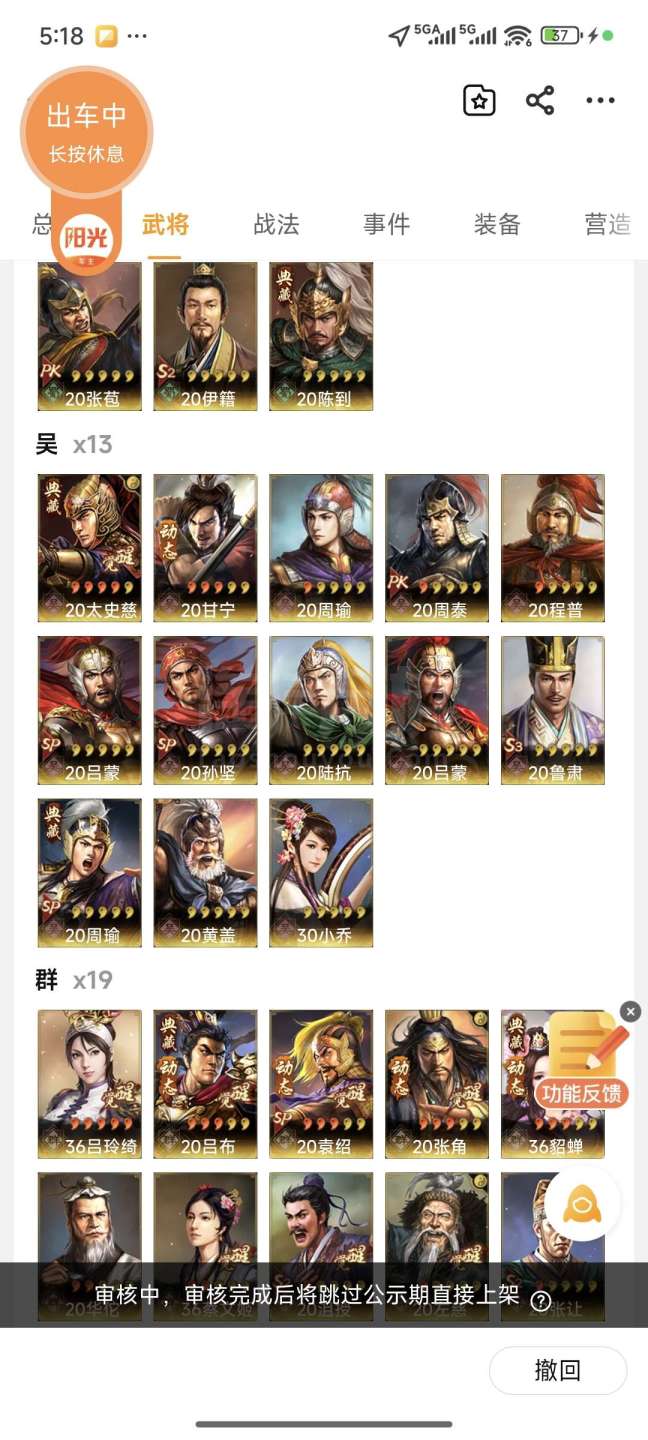Select the 小乔 hero card

(321, 872)
